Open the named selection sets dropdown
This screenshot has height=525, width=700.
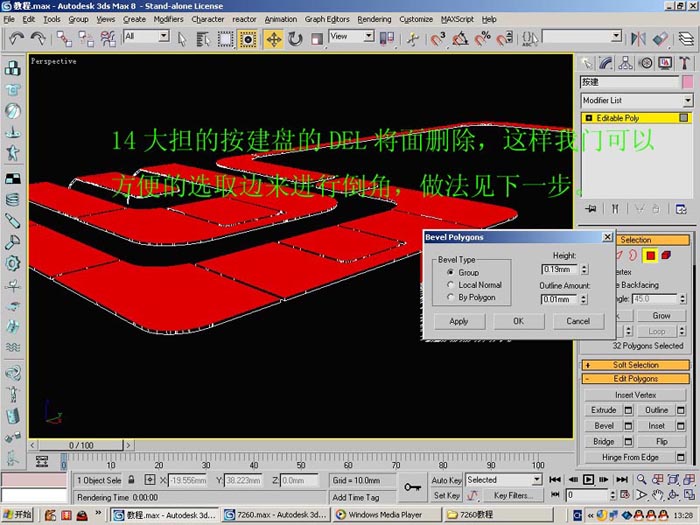[x=616, y=36]
